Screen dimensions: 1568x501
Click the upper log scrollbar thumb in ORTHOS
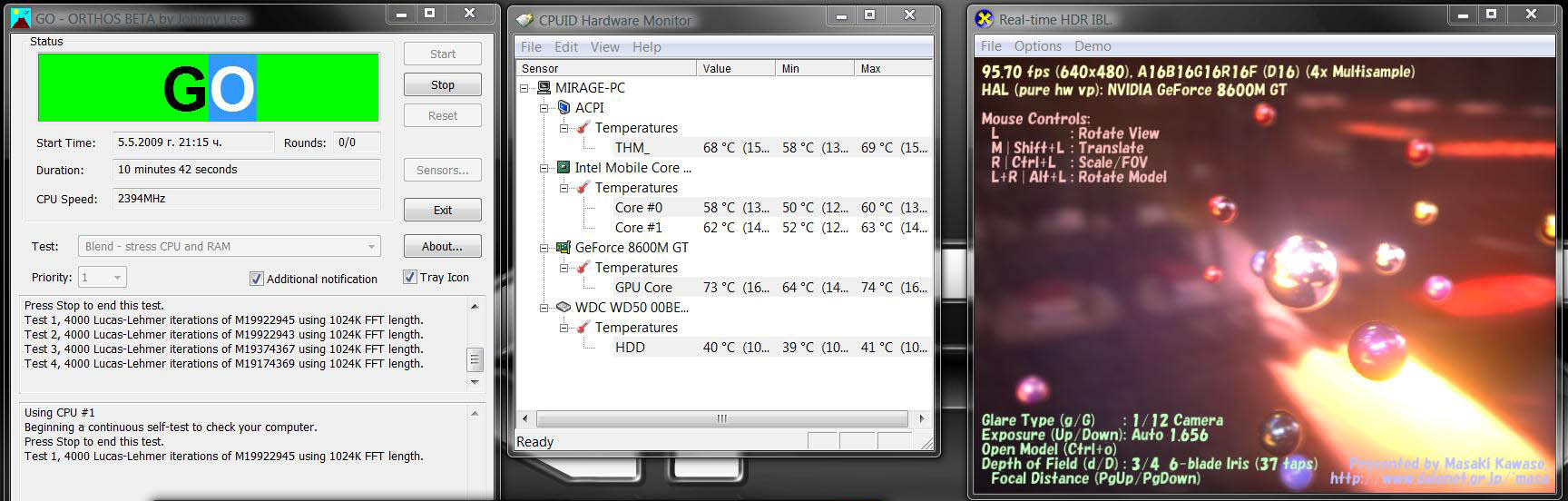coord(475,360)
